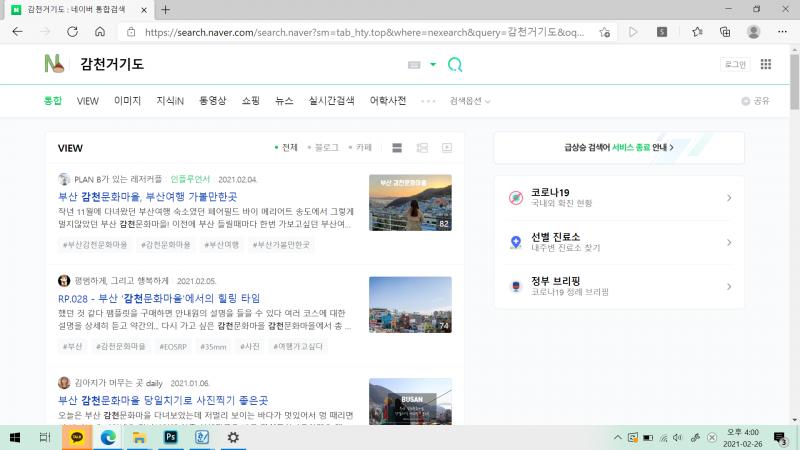Click the 인플루언서 label
The image size is (800, 450).
[190, 179]
